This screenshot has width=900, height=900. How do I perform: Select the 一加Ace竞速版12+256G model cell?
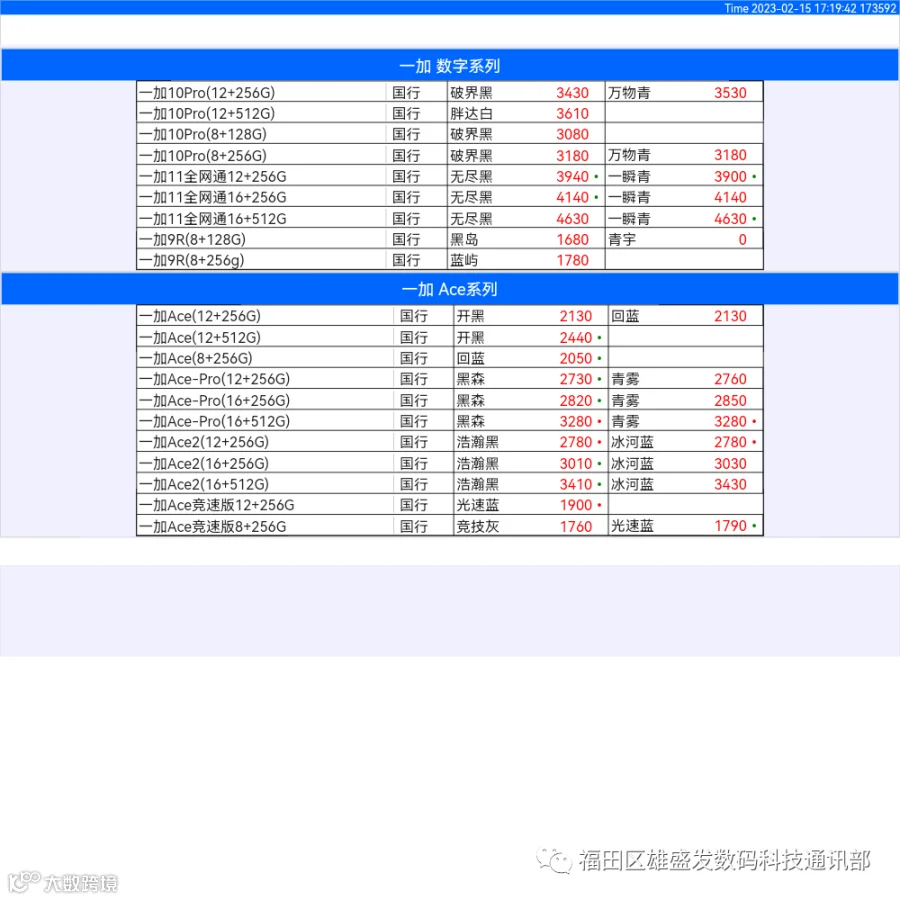[x=265, y=505]
